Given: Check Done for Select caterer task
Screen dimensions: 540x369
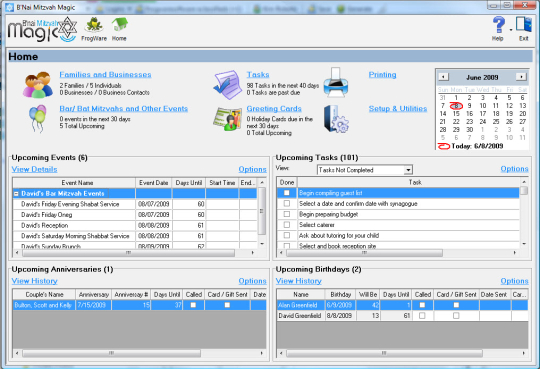Looking at the screenshot, I should point(287,225).
